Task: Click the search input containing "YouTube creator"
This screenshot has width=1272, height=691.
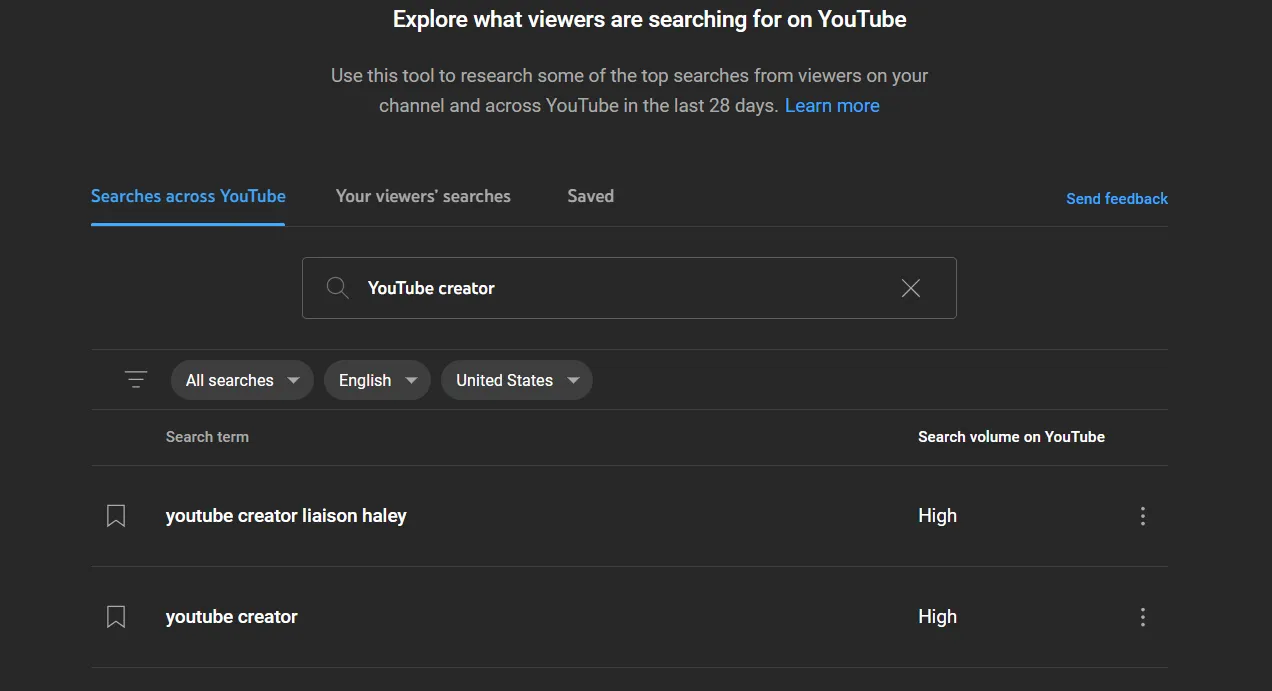Action: (629, 288)
